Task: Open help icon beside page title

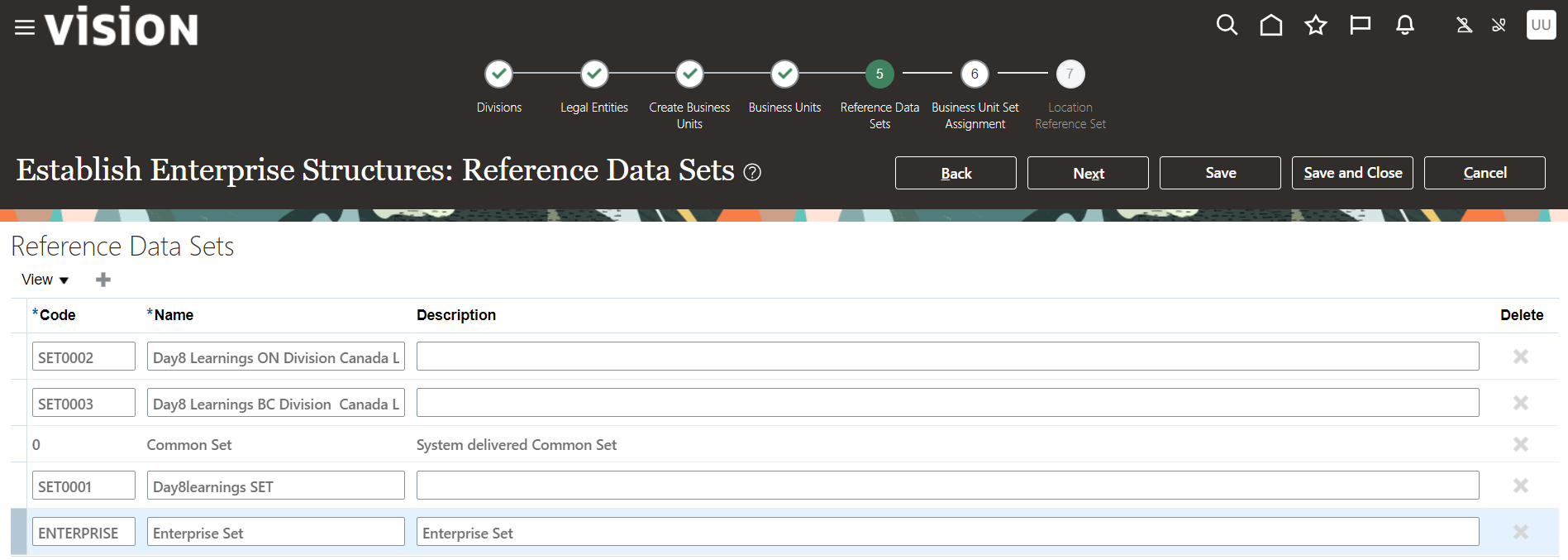Action: click(752, 172)
